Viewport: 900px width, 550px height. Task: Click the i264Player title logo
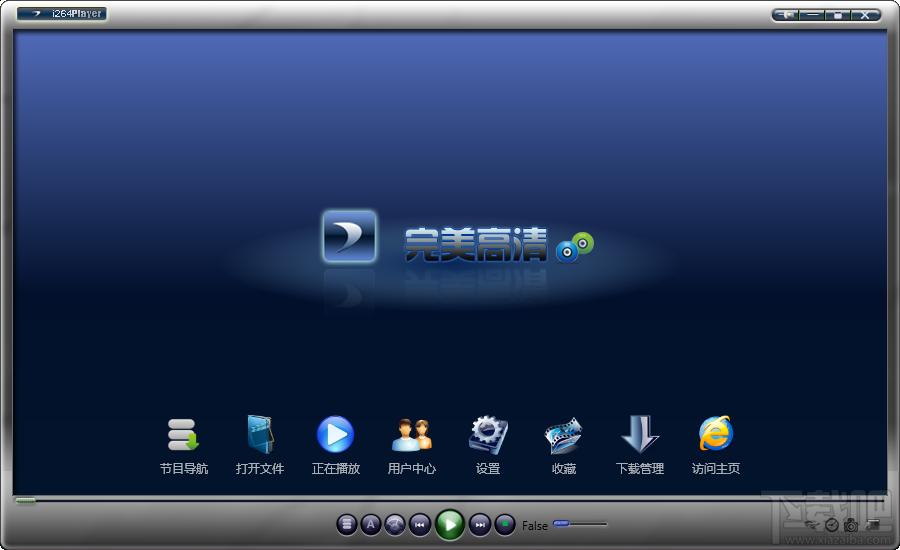(62, 13)
